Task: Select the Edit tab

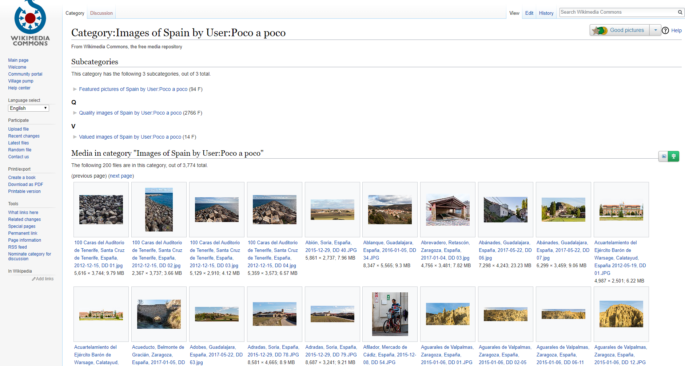Action: [x=529, y=13]
